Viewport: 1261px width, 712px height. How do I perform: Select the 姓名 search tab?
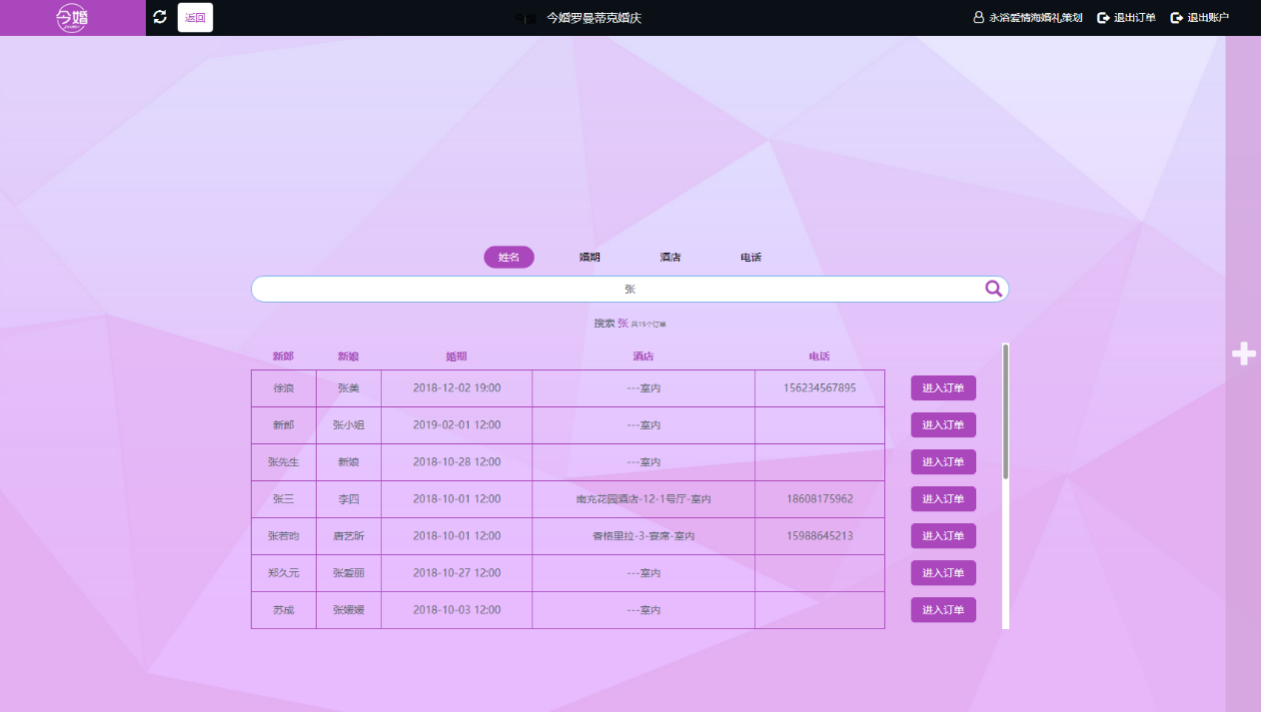[x=509, y=257]
